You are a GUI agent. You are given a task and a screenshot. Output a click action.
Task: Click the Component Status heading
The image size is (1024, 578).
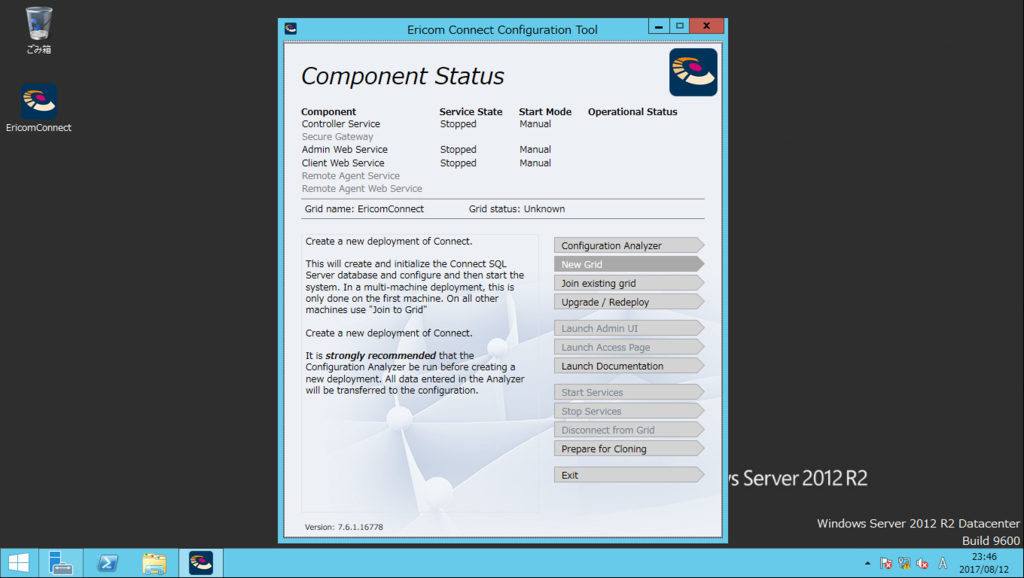[402, 76]
